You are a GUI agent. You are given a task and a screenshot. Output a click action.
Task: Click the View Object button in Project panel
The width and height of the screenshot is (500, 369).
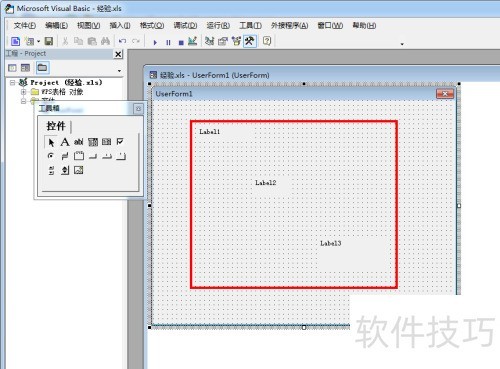(x=26, y=68)
